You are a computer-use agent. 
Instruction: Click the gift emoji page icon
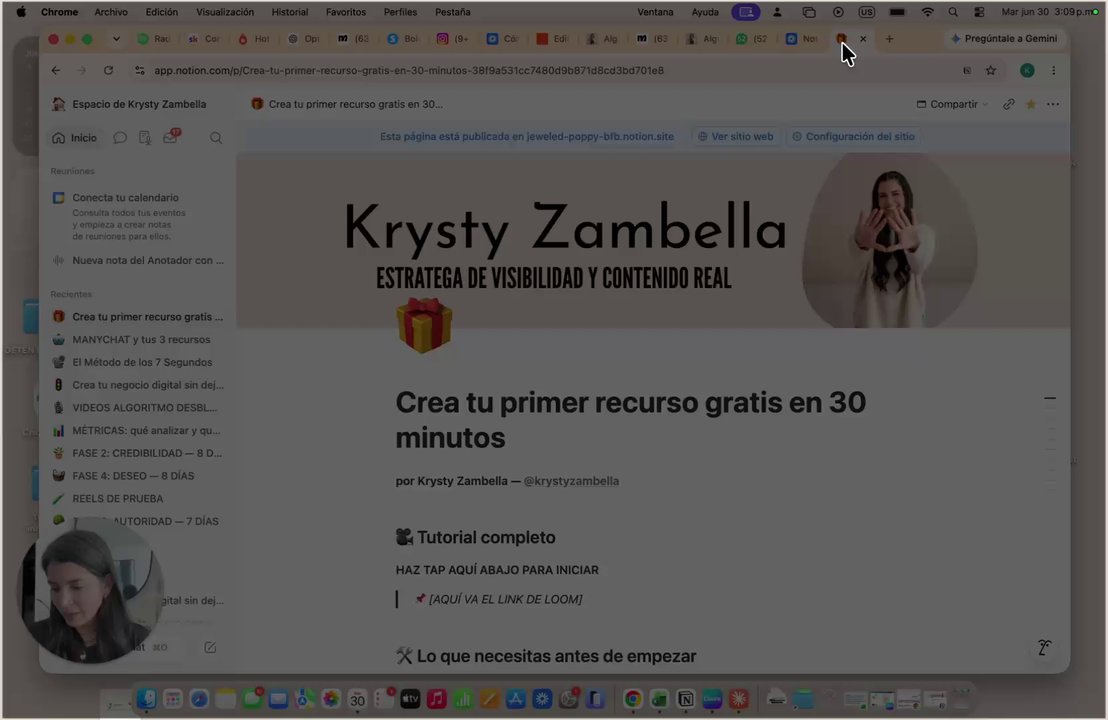[424, 324]
